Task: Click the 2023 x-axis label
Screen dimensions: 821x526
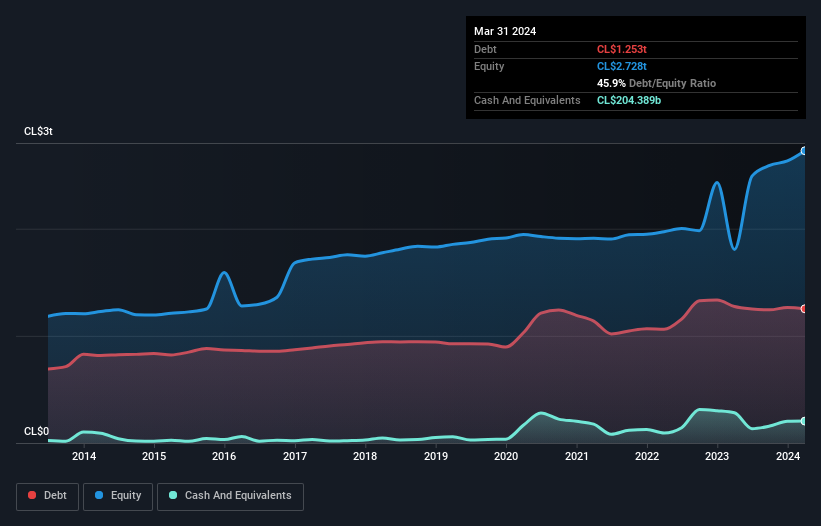Action: pyautogui.click(x=717, y=456)
